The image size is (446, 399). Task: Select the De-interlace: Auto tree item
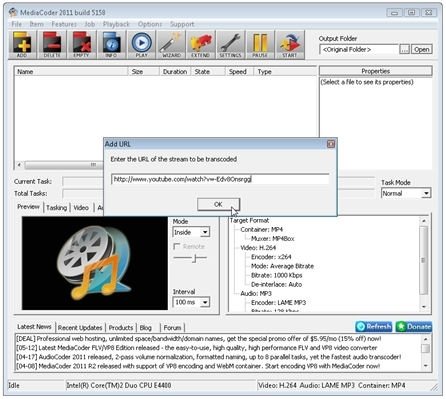click(276, 284)
